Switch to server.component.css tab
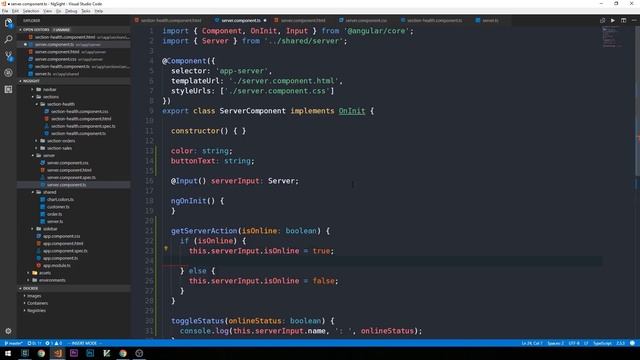The width and height of the screenshot is (640, 360). (366, 20)
